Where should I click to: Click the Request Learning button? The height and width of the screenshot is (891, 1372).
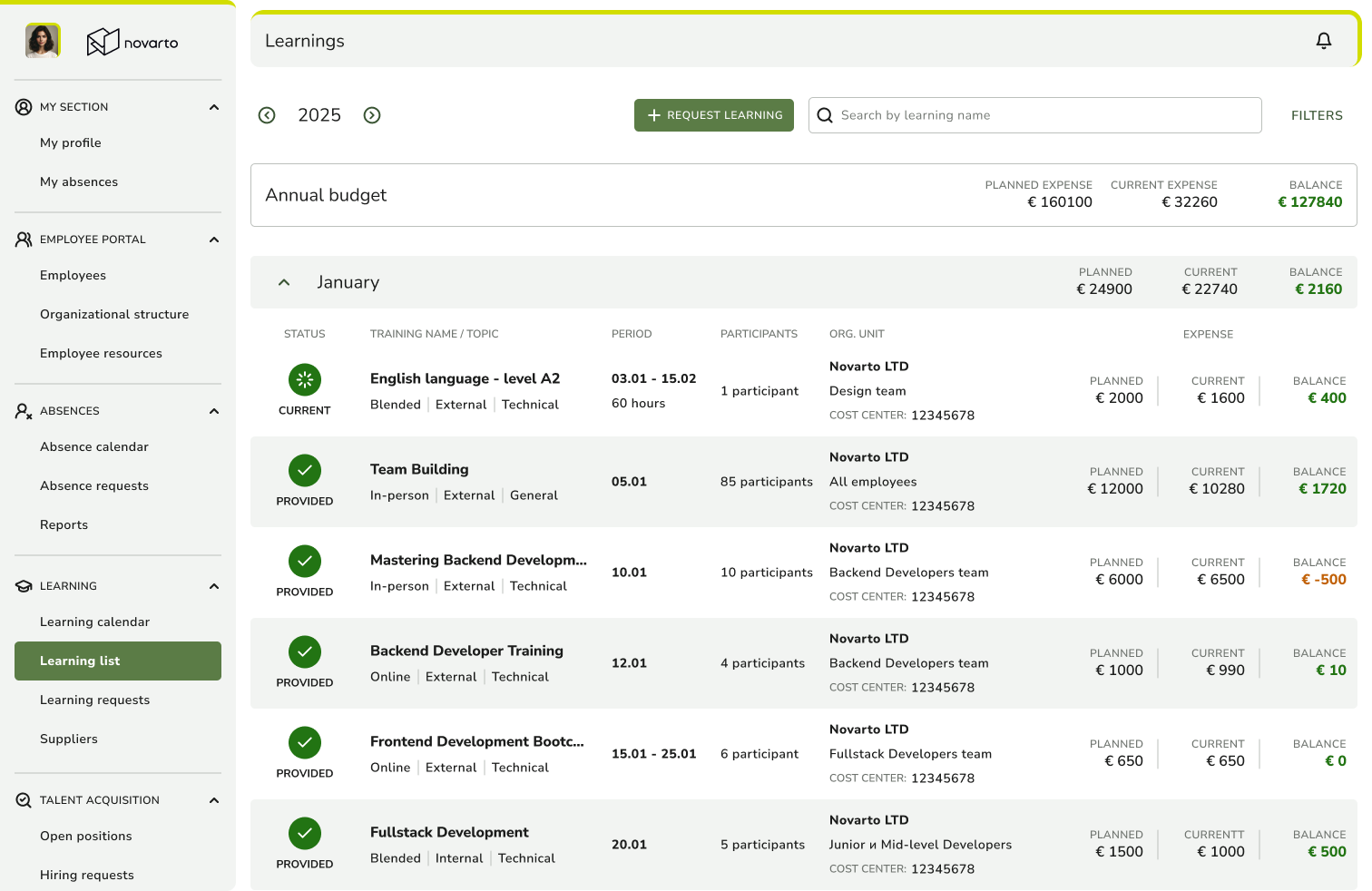(x=714, y=115)
